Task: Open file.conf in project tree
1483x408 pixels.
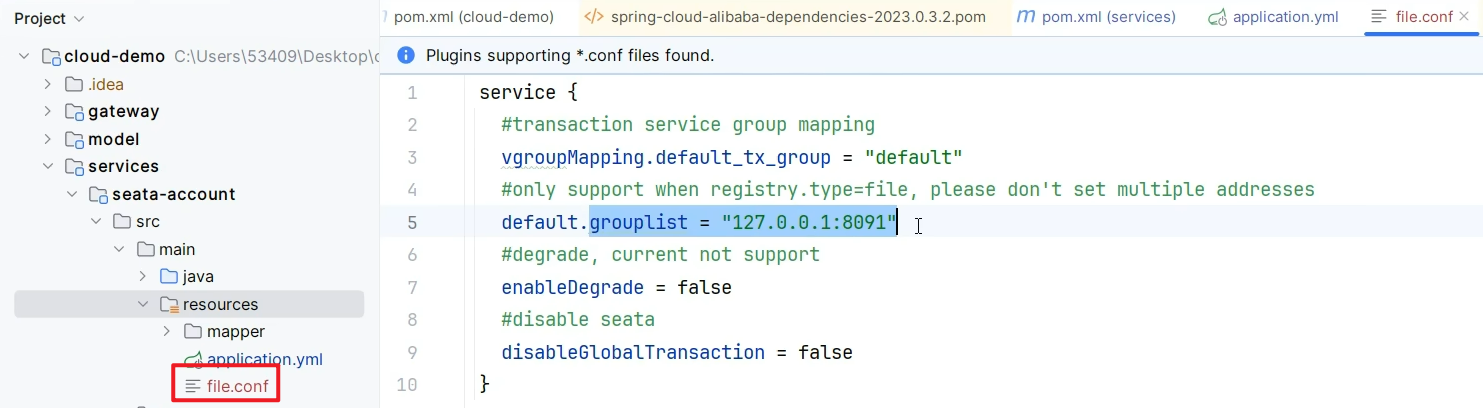Action: (x=238, y=386)
